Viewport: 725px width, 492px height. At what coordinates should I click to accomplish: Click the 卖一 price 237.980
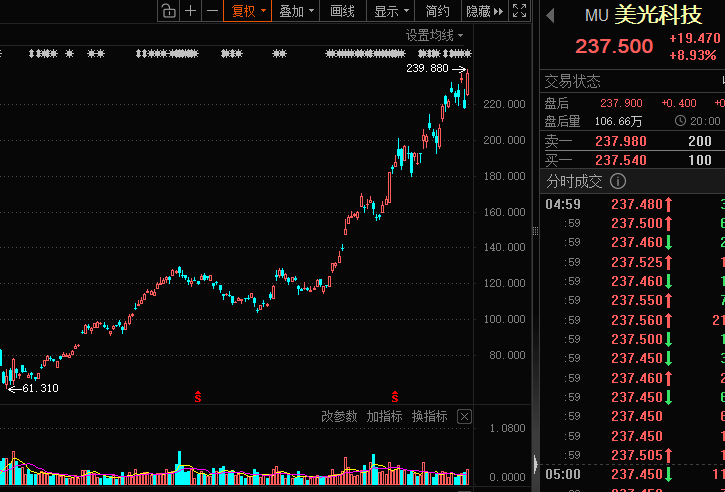621,141
